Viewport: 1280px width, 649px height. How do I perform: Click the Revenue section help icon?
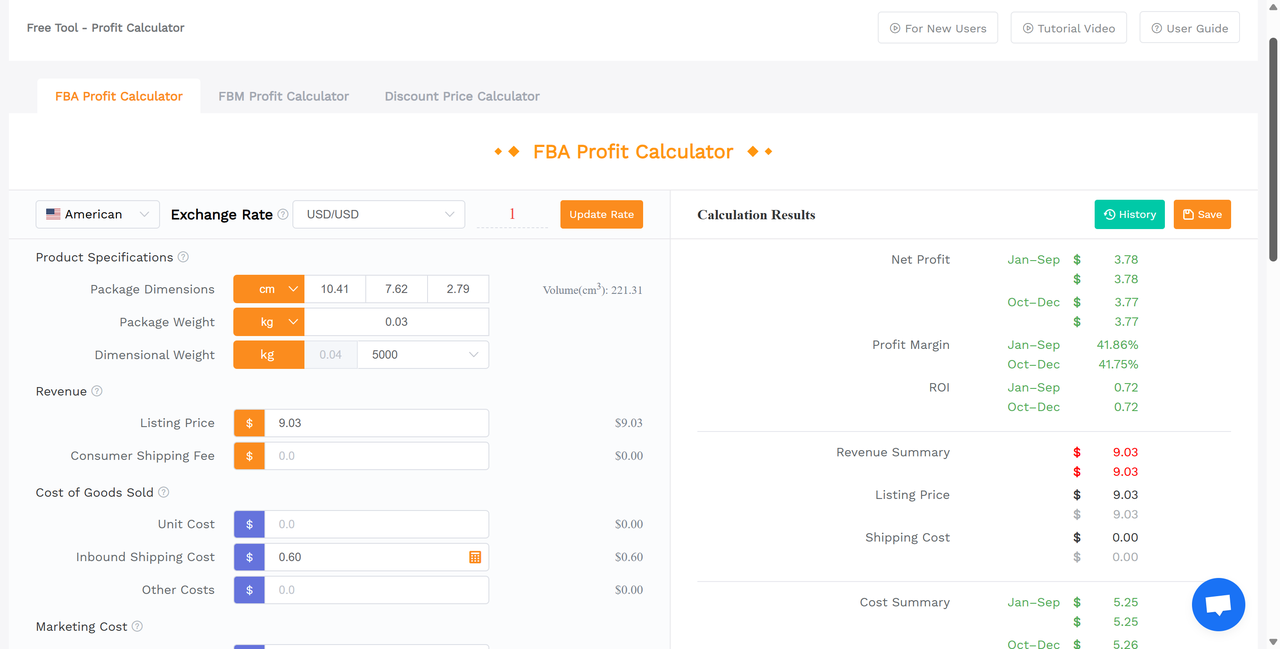[x=95, y=391]
